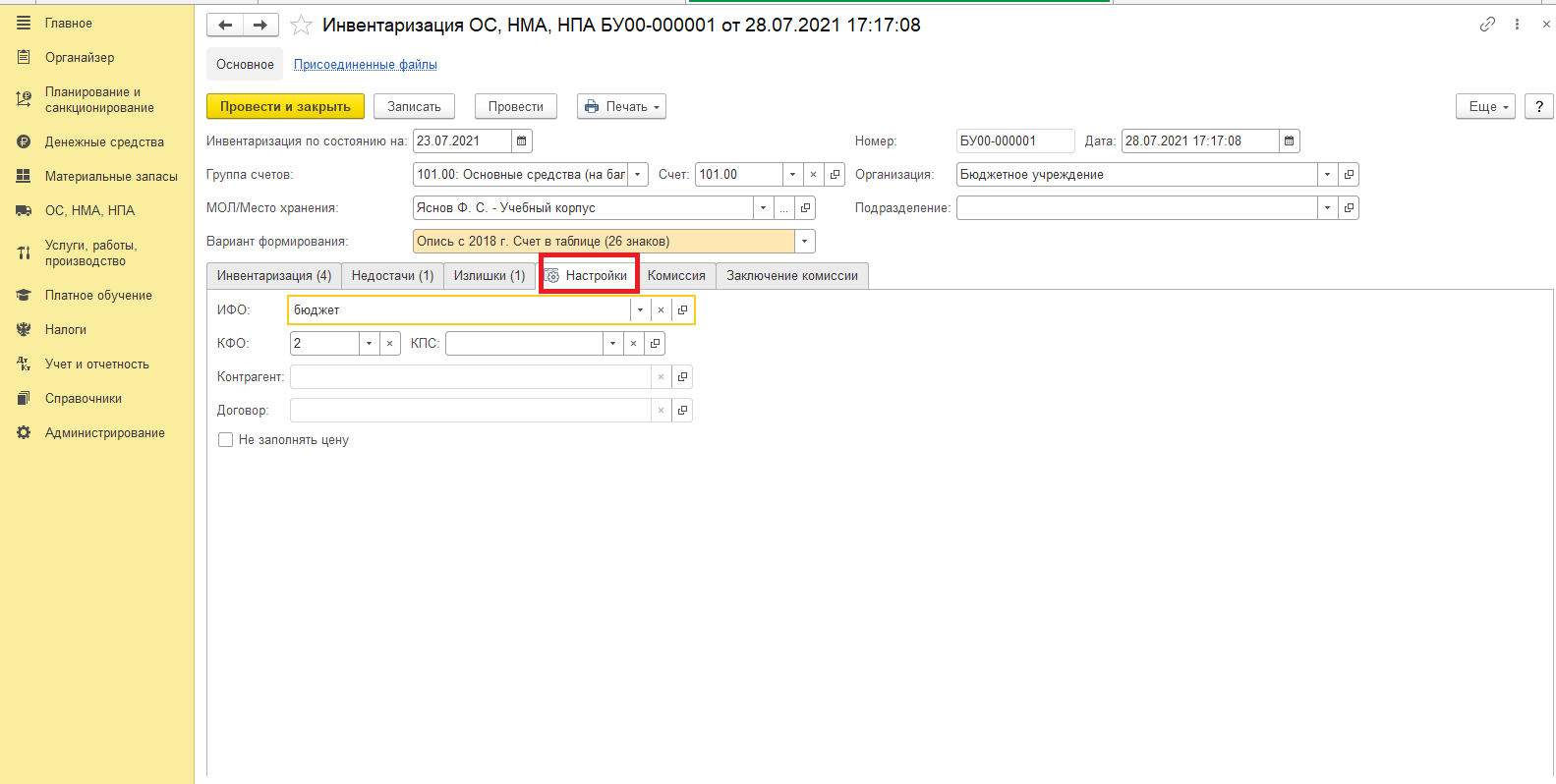Open calendar picker for Дата field

1290,141
